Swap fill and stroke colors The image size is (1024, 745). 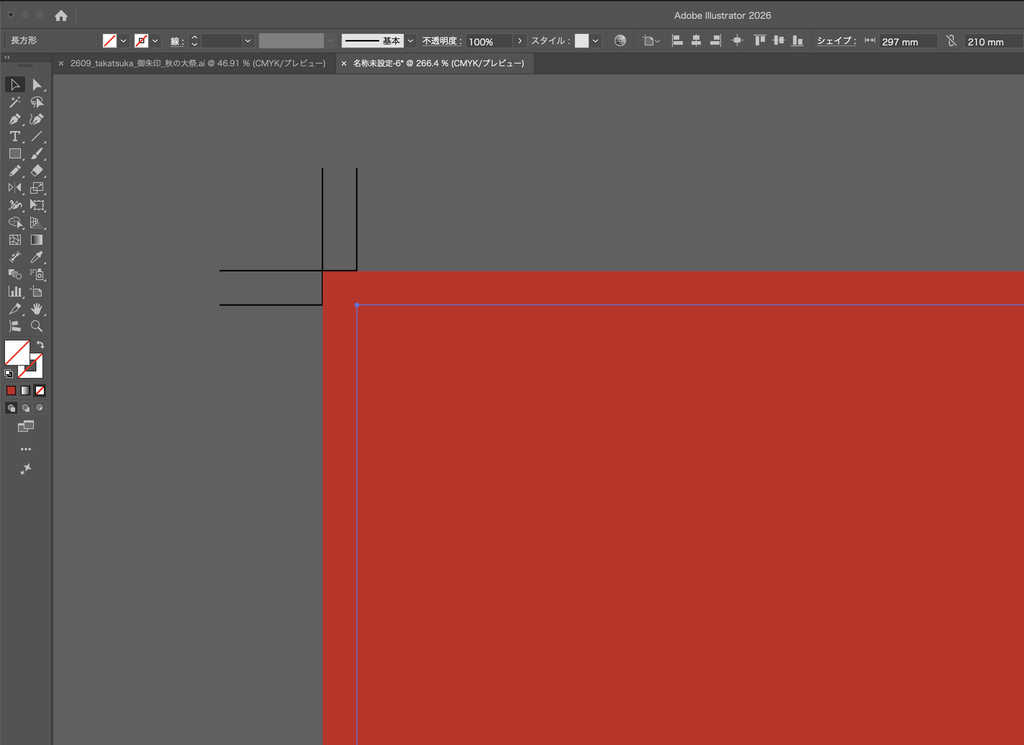(x=40, y=344)
